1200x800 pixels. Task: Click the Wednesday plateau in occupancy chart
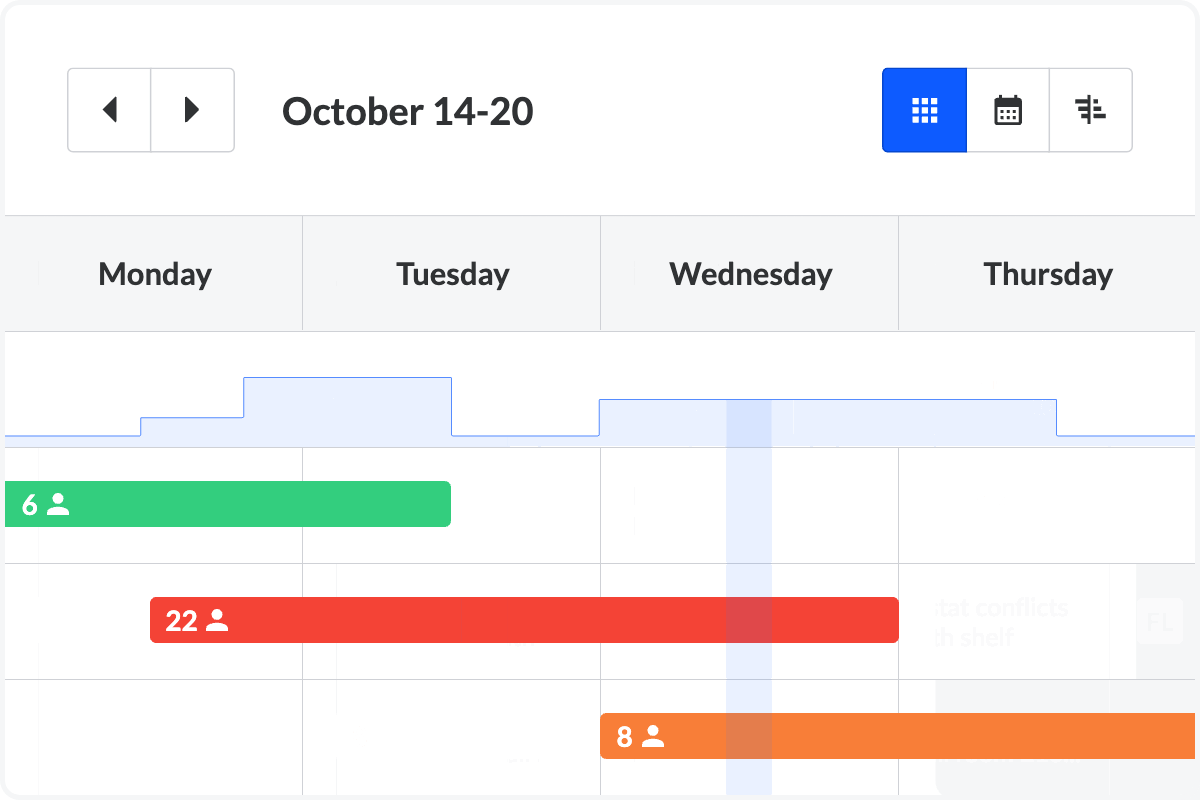(x=660, y=418)
